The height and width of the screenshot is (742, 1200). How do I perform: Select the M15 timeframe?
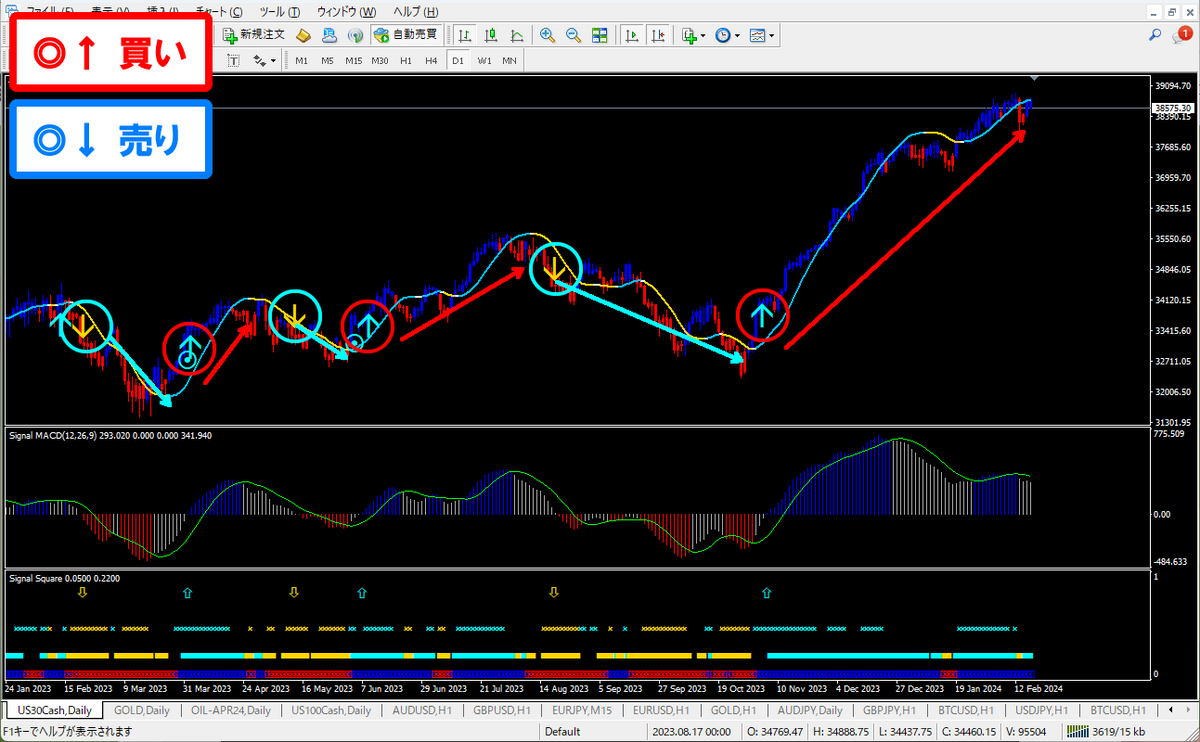point(353,61)
